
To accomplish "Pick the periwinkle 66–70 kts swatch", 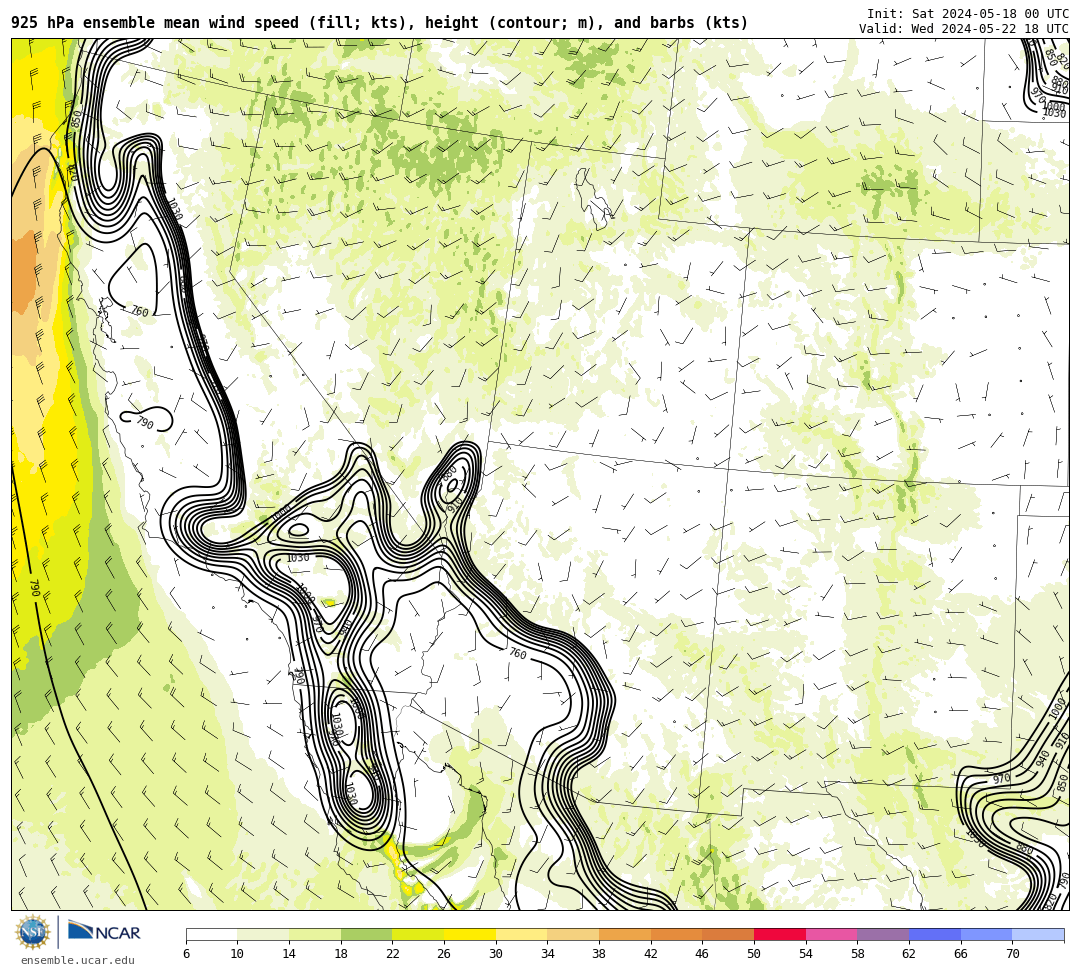I will (x=987, y=934).
